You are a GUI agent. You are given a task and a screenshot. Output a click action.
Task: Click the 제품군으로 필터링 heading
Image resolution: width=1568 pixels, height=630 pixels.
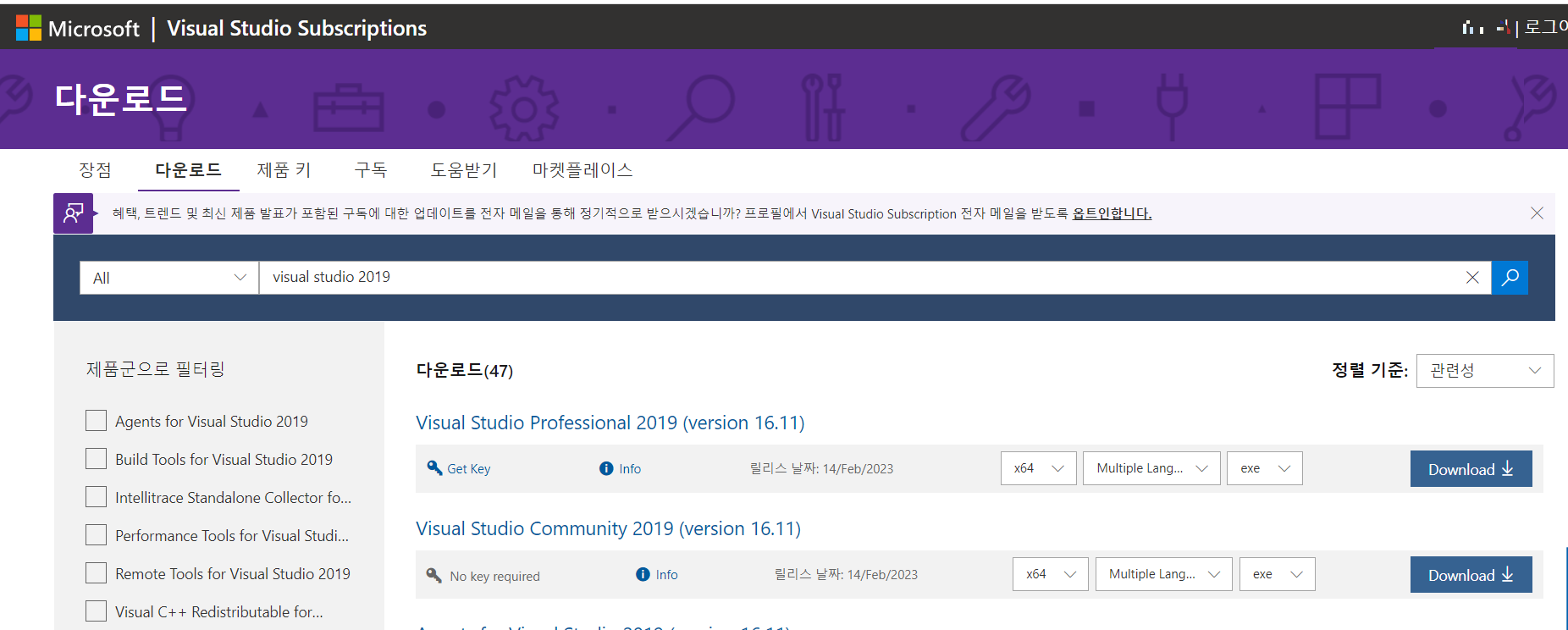156,369
